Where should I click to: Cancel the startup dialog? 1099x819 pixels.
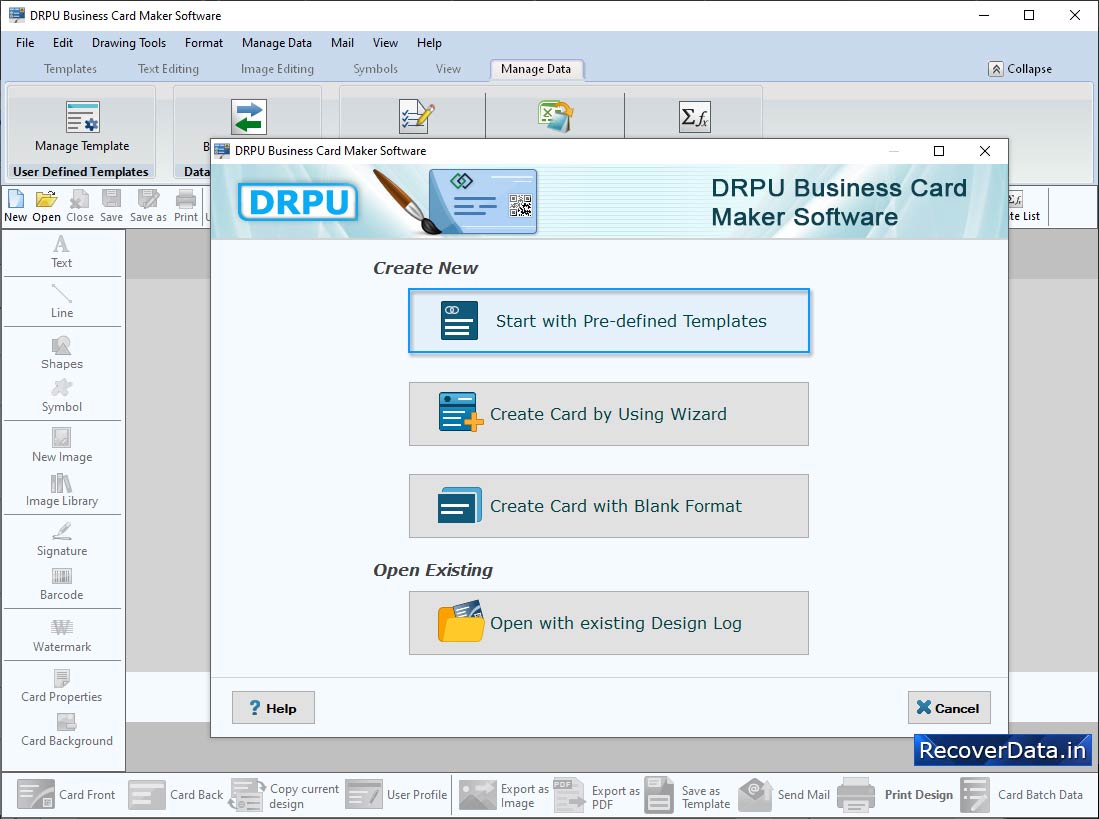pos(949,708)
